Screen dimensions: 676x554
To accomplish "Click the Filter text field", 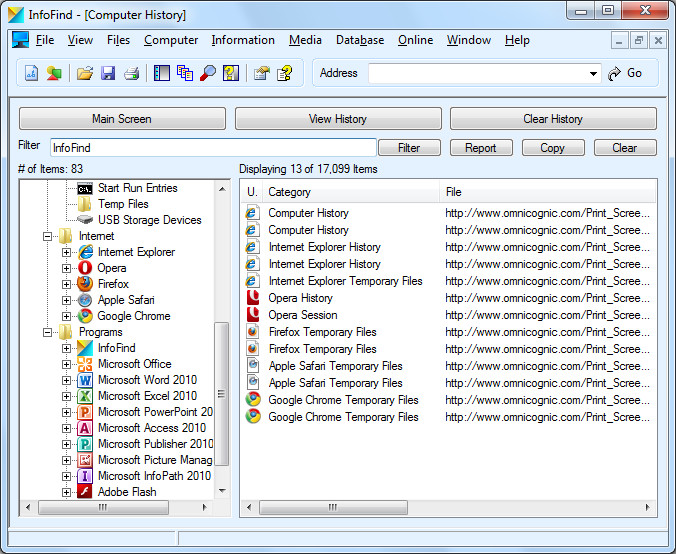I will (213, 148).
